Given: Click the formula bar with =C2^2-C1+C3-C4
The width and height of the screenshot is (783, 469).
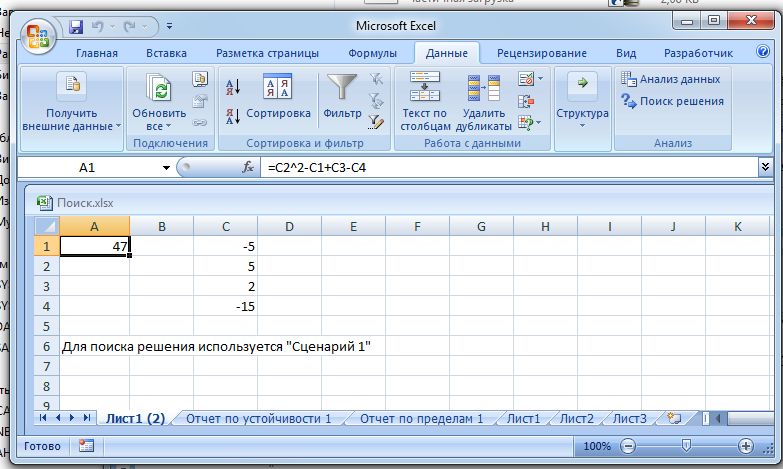Looking at the screenshot, I should [x=508, y=167].
